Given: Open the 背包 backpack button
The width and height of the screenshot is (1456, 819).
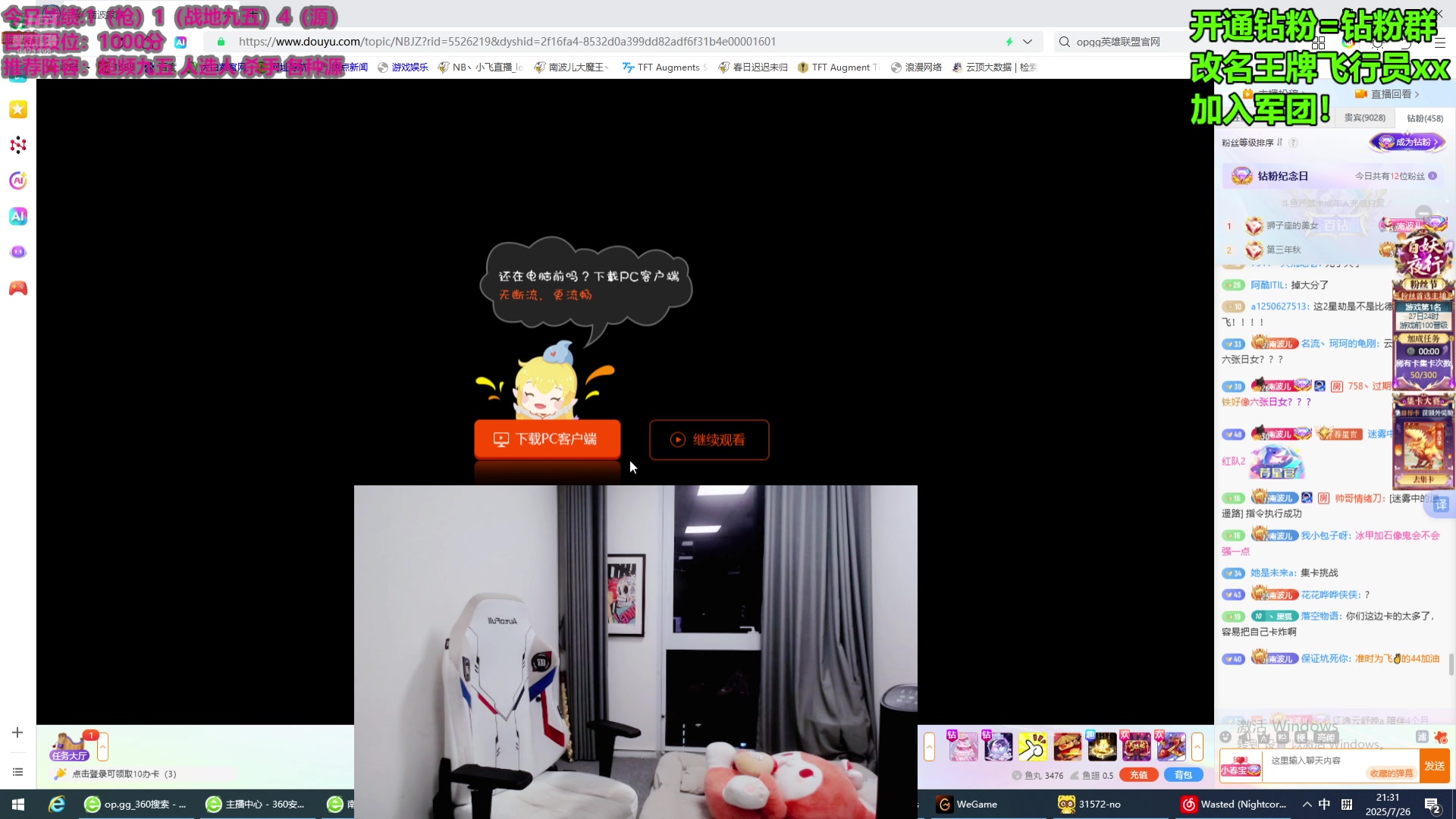Looking at the screenshot, I should [1183, 775].
